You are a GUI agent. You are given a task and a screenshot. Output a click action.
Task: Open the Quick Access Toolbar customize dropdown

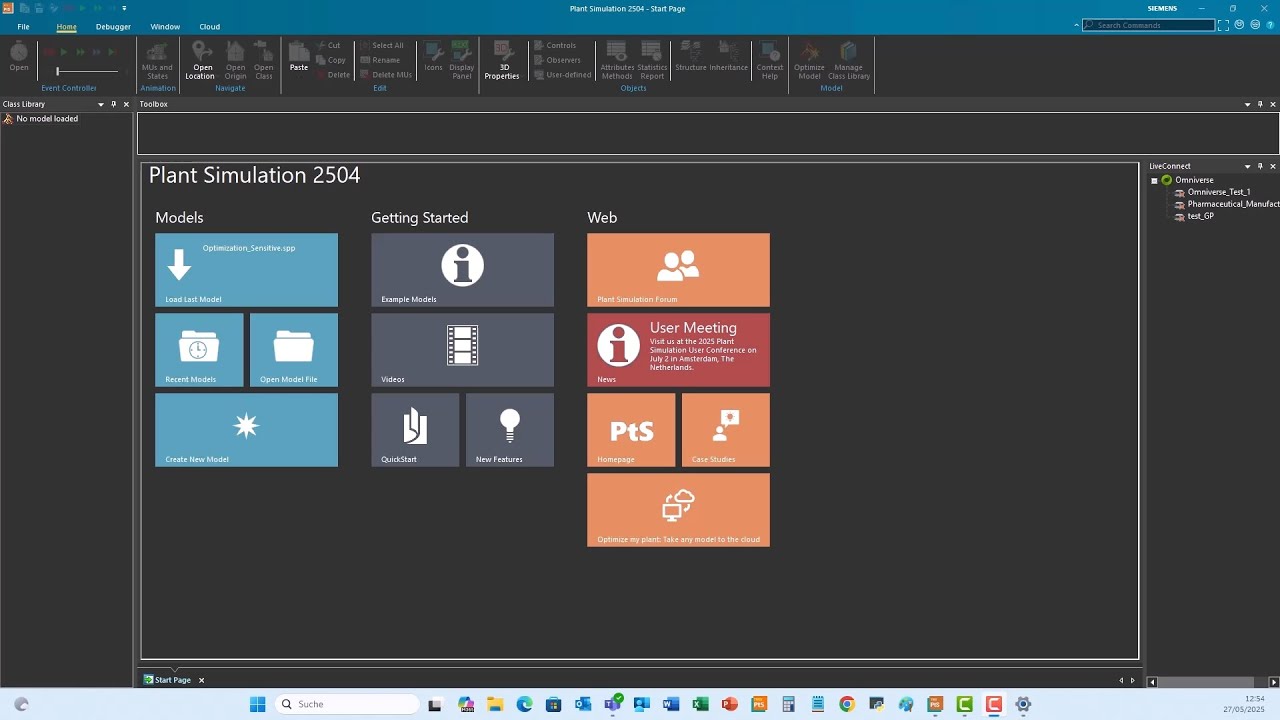coord(124,8)
